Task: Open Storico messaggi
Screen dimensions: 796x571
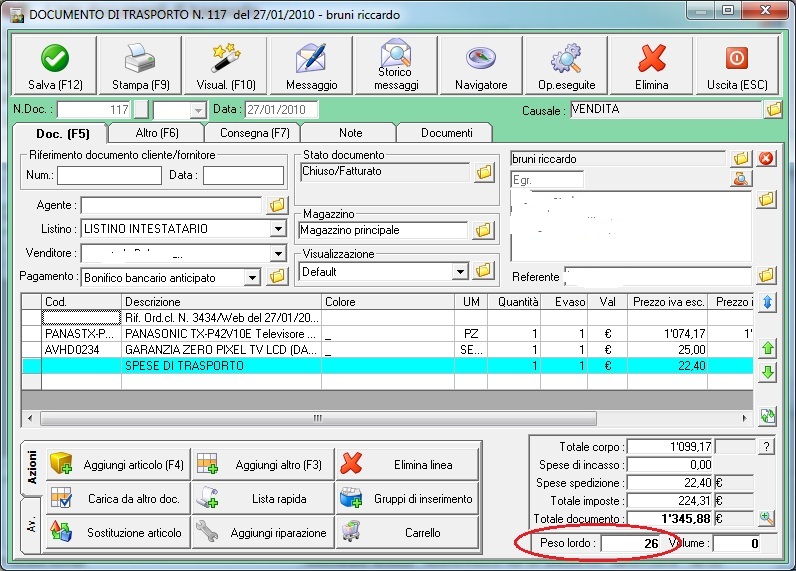Action: 396,65
